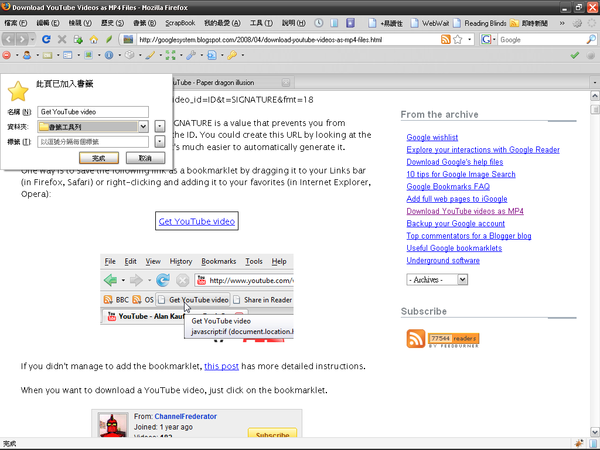This screenshot has width=600, height=450.
Task: Click the orange RSS Subscribe feed icon
Action: (x=416, y=338)
